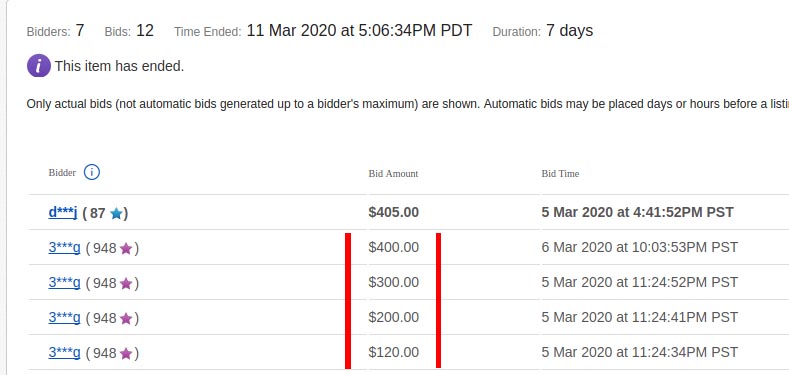Click the info circle next to Bidder header
Viewport: 789px width, 375px height.
point(92,172)
